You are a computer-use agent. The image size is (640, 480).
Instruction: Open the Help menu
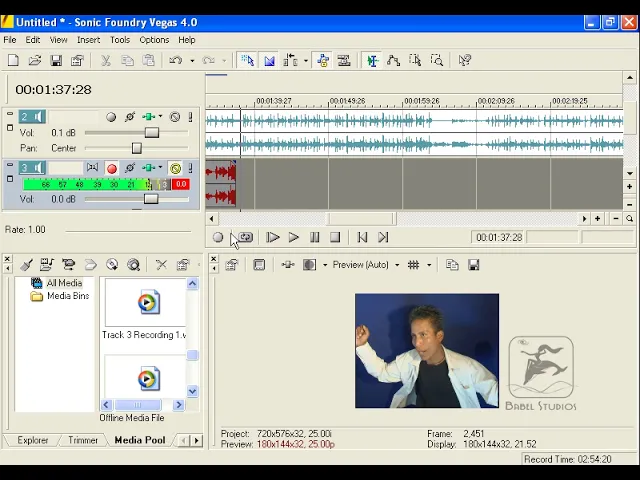point(187,40)
